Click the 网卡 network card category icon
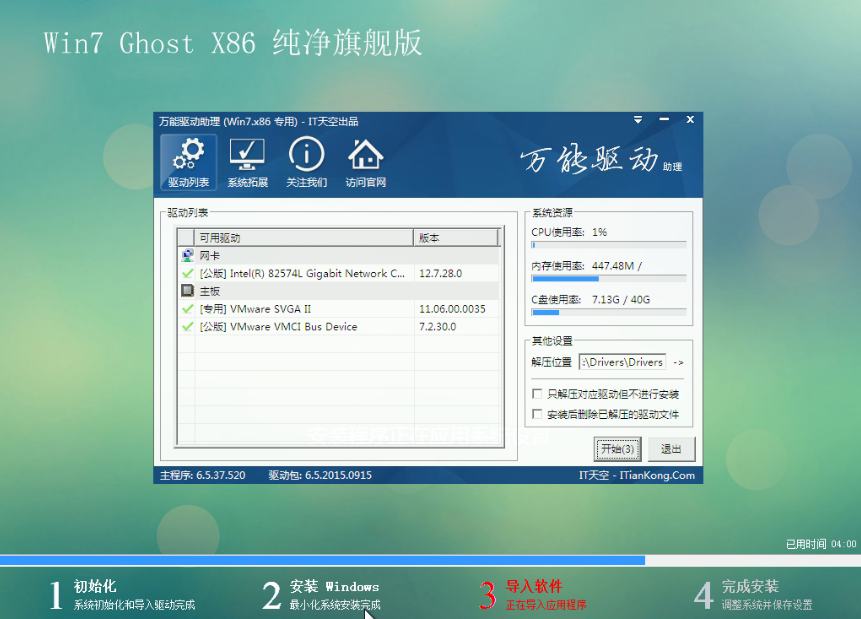 click(x=188, y=255)
